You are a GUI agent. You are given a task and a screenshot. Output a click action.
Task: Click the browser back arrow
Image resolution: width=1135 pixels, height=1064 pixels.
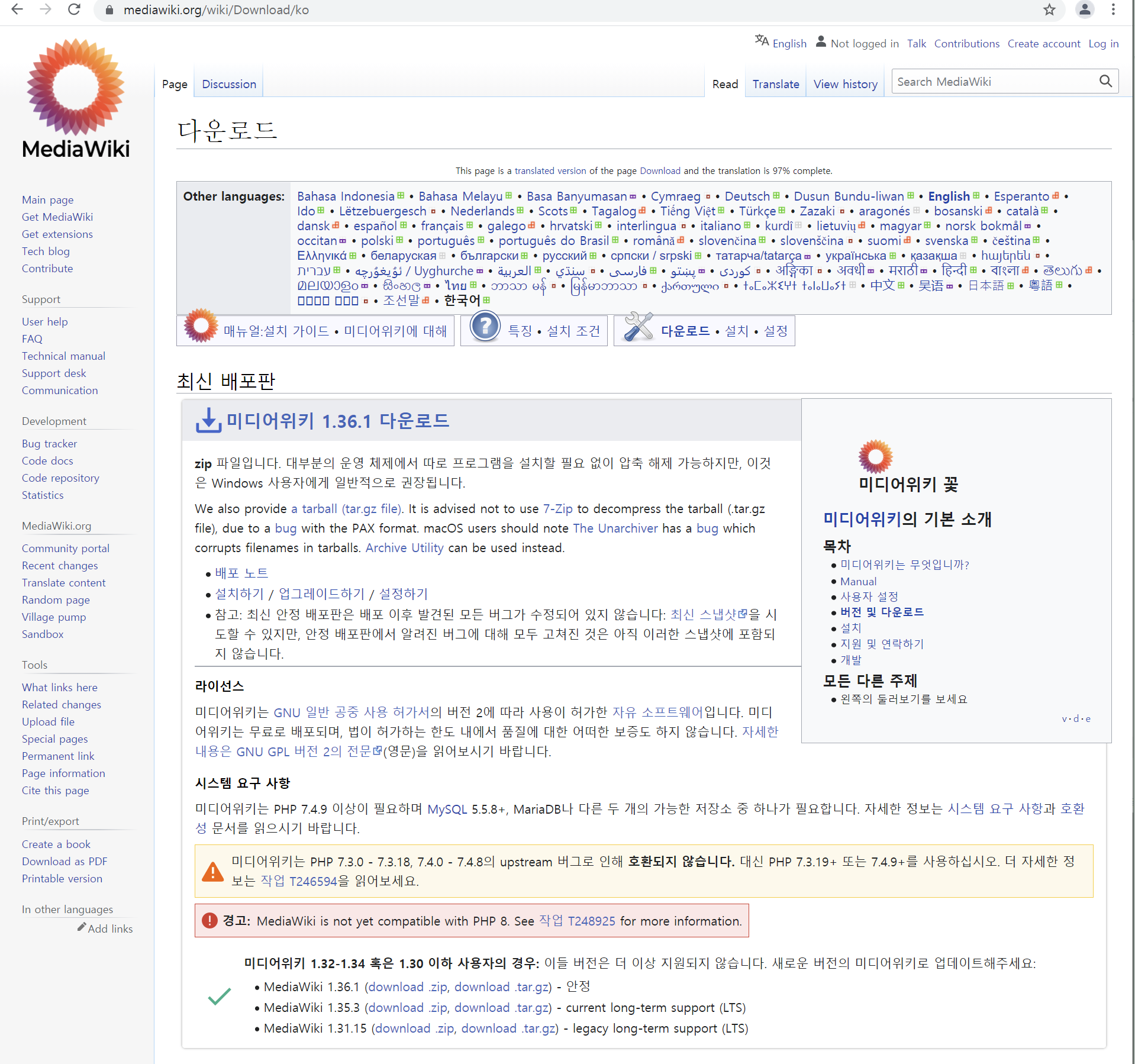17,10
